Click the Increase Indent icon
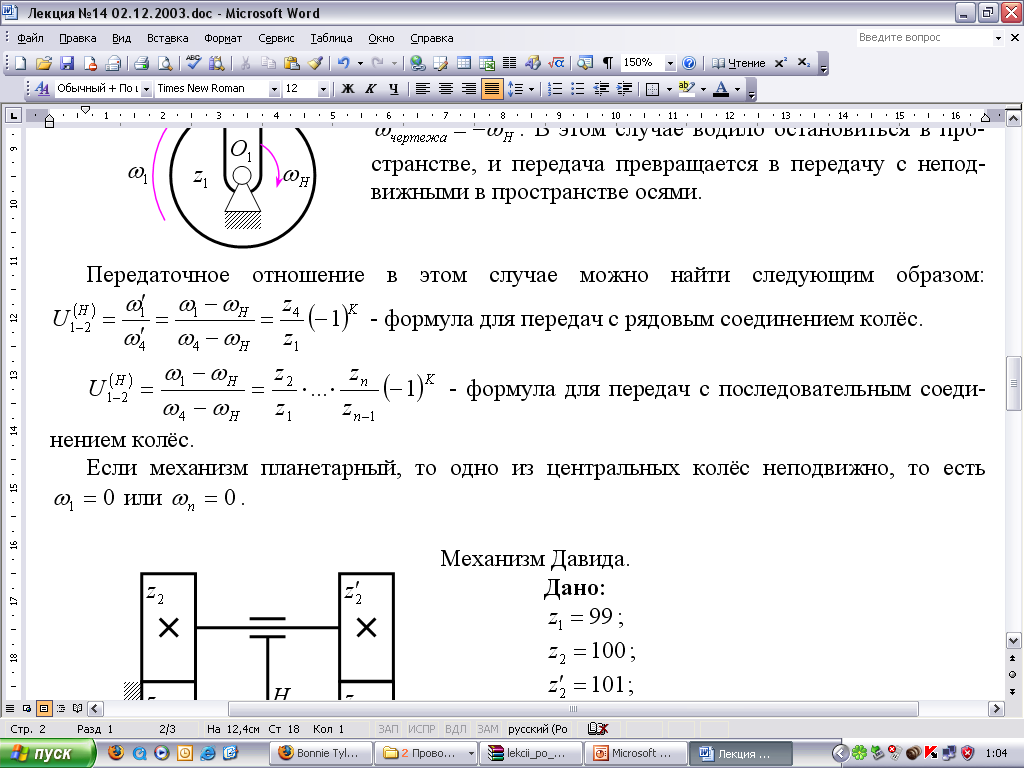This screenshot has width=1024, height=768. [624, 89]
